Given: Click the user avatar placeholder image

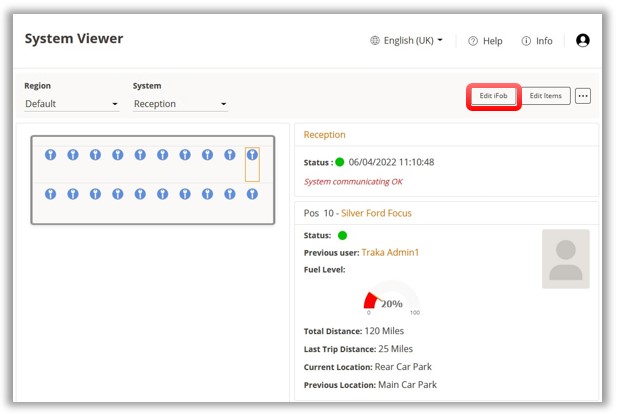Looking at the screenshot, I should 565,259.
